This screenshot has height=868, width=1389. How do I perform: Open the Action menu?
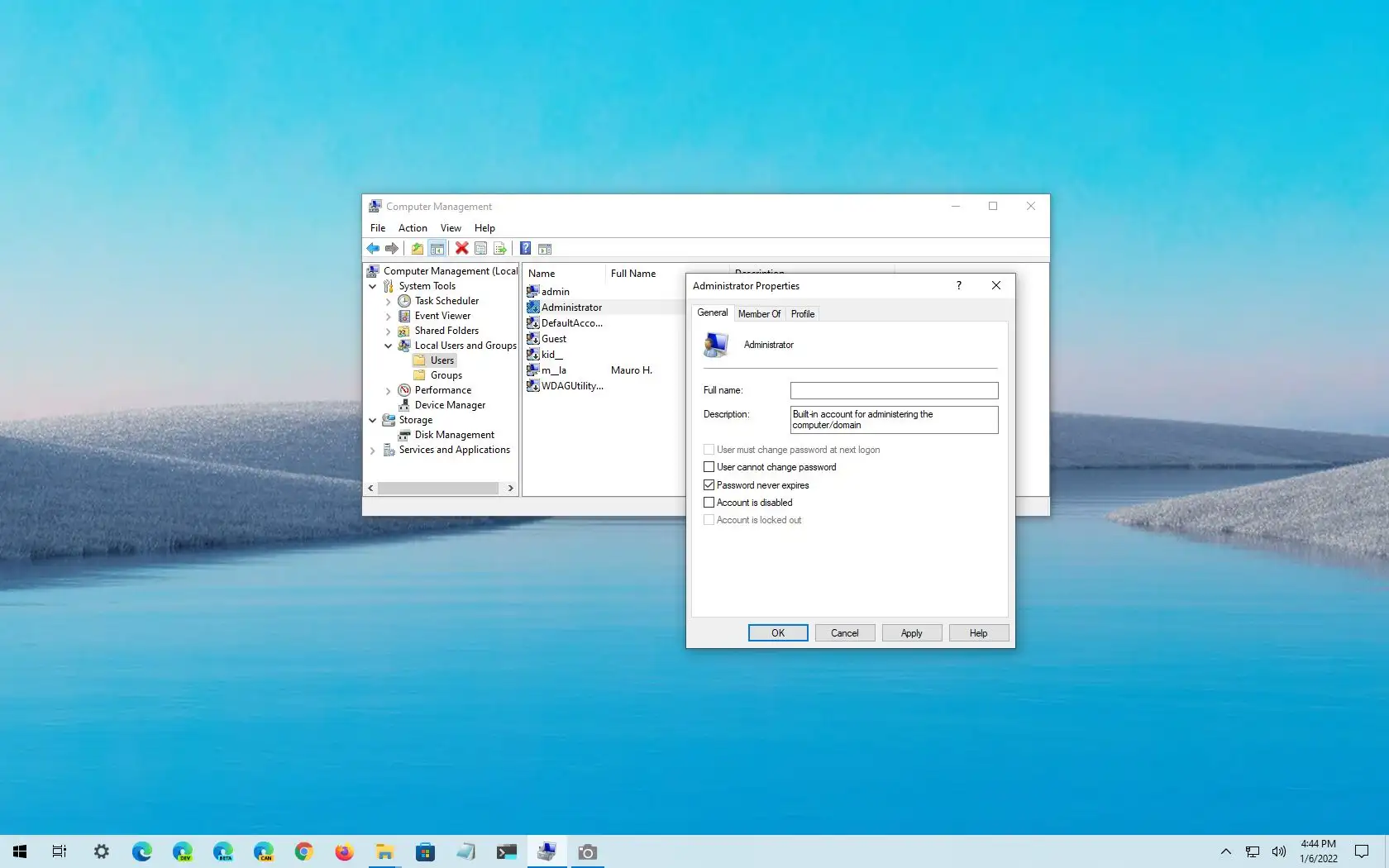point(413,228)
